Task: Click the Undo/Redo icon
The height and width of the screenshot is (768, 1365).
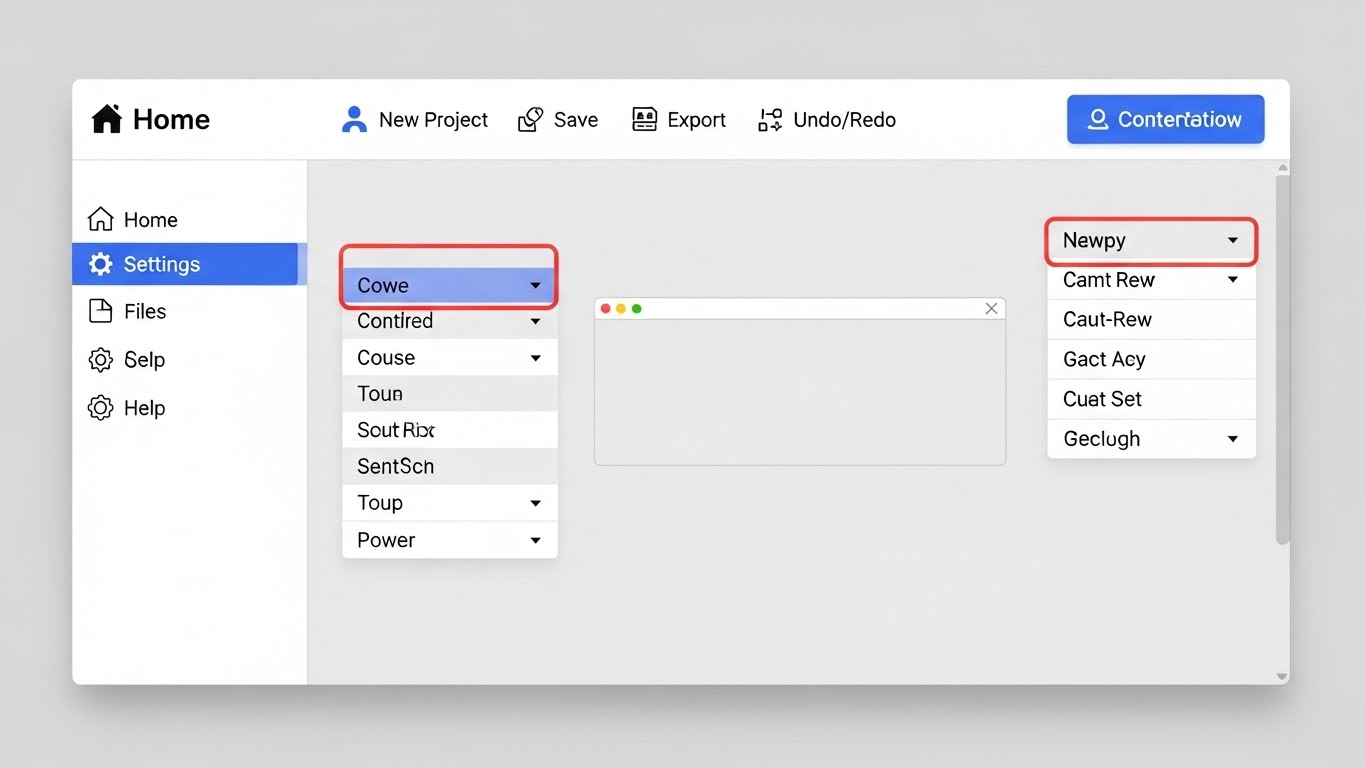Action: click(x=769, y=118)
